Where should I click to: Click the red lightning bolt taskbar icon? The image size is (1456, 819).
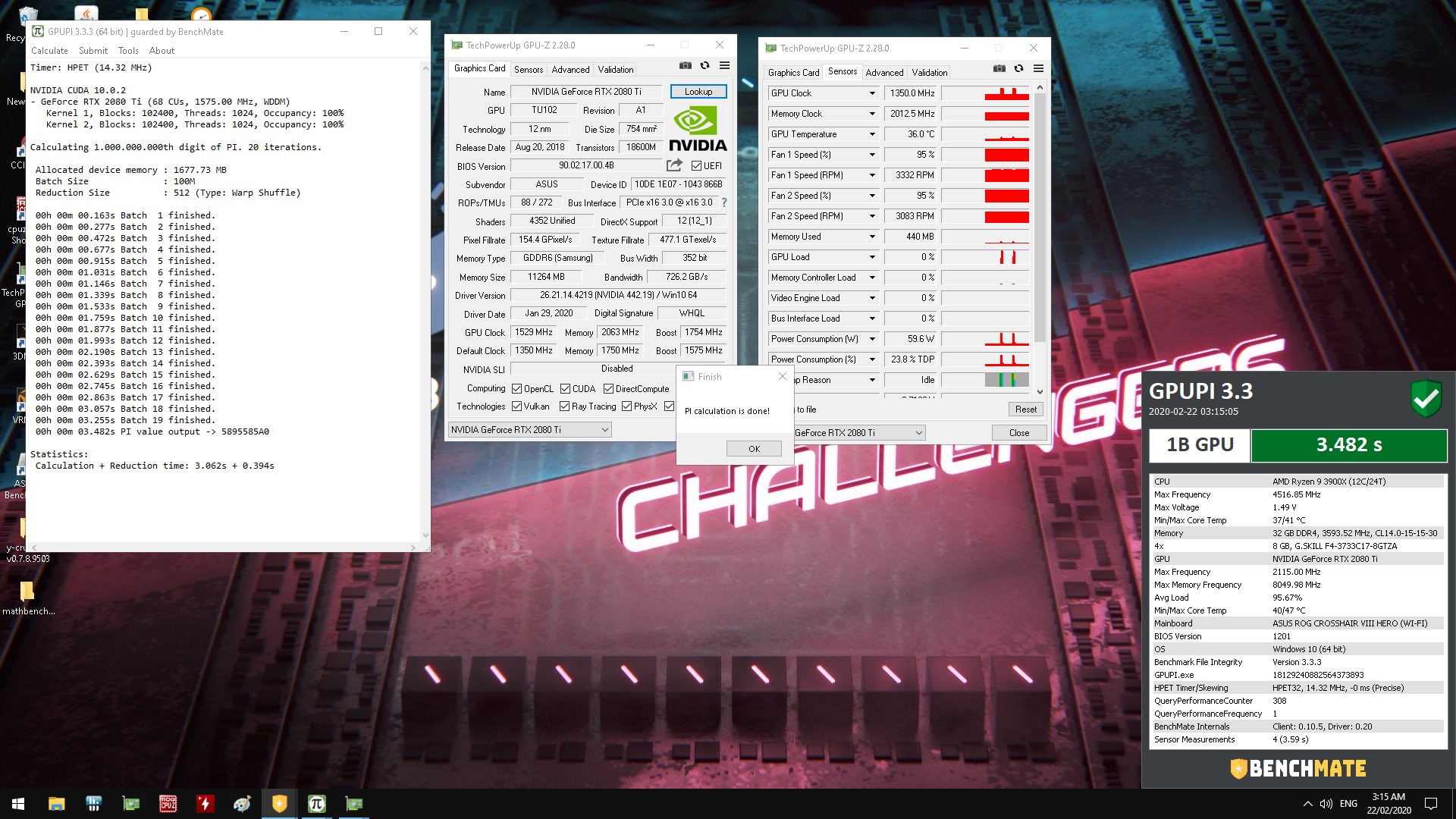tap(205, 804)
